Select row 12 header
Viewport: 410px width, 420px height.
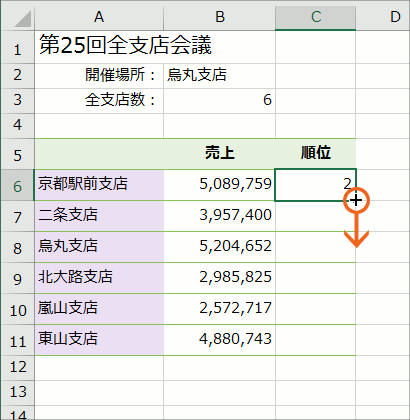tap(17, 368)
